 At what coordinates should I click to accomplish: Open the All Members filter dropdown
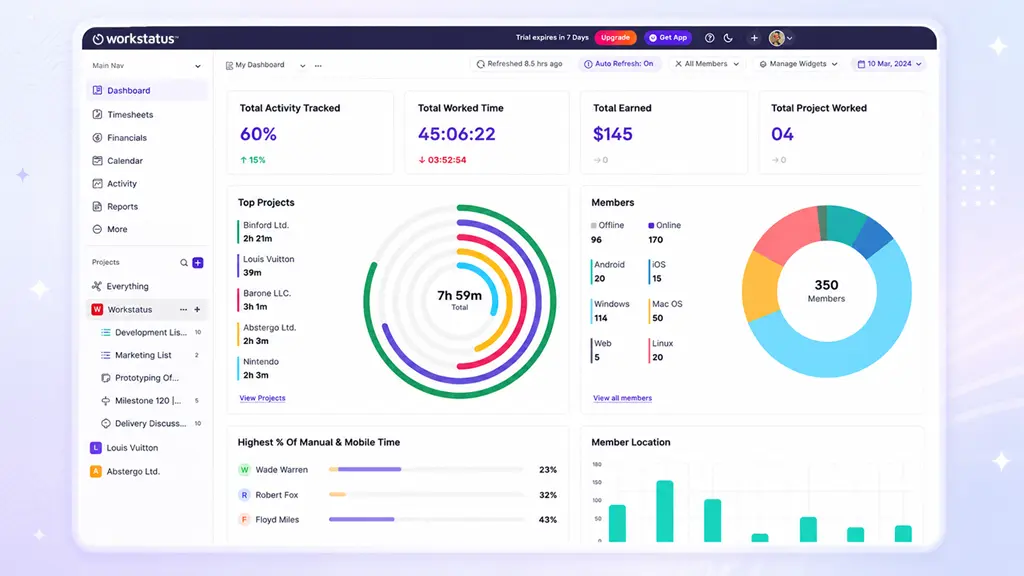[707, 64]
